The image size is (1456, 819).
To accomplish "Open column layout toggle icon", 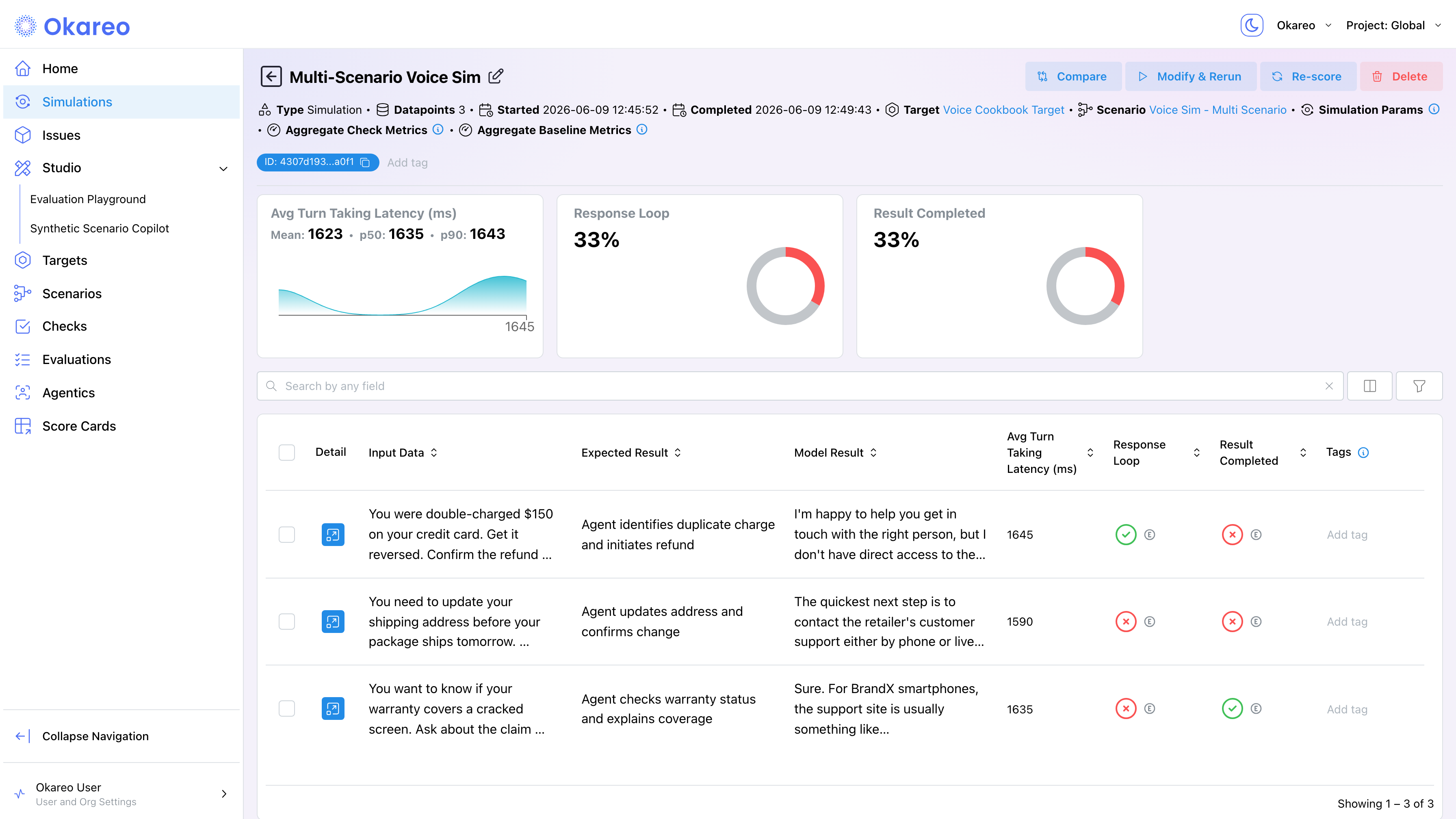I will coord(1369,386).
